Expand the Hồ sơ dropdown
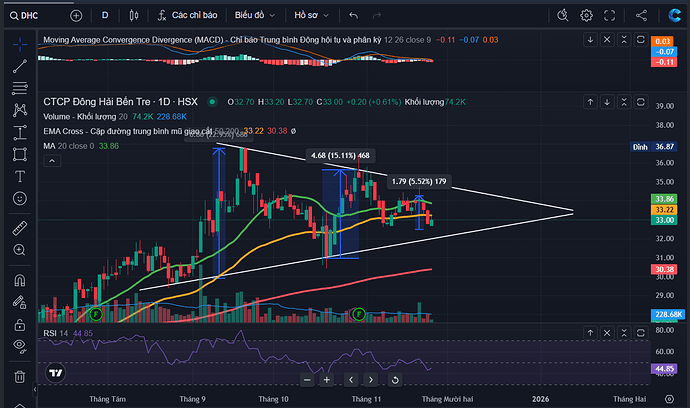The width and height of the screenshot is (690, 408). click(312, 15)
